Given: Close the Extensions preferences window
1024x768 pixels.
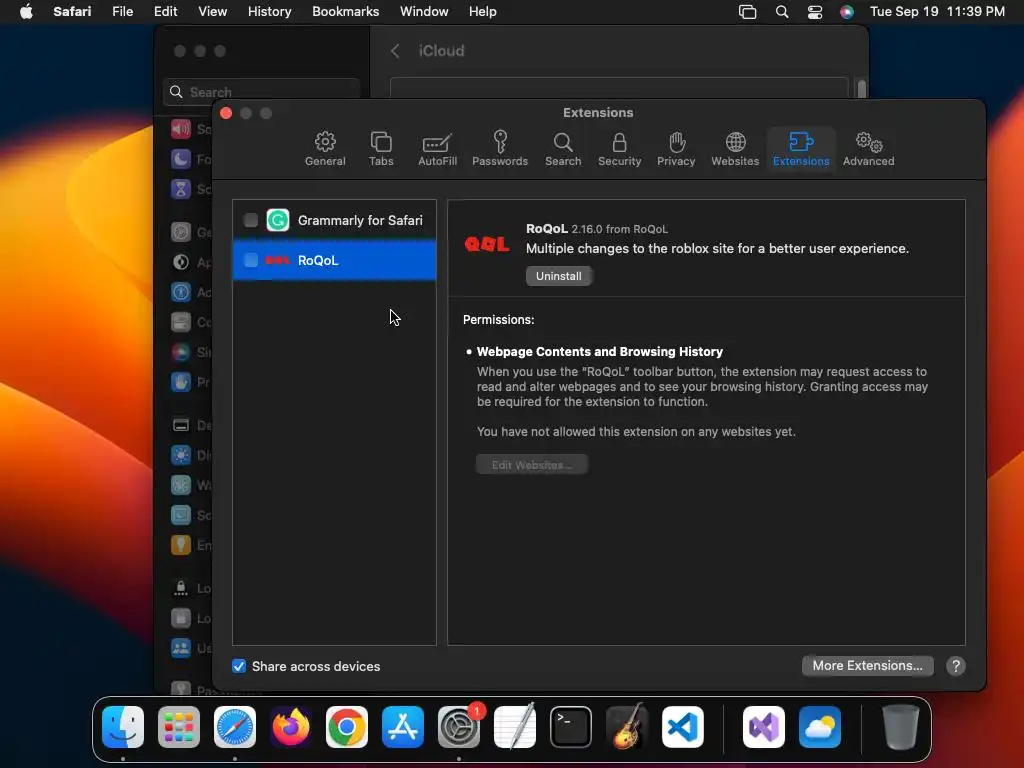Looking at the screenshot, I should click(x=226, y=113).
